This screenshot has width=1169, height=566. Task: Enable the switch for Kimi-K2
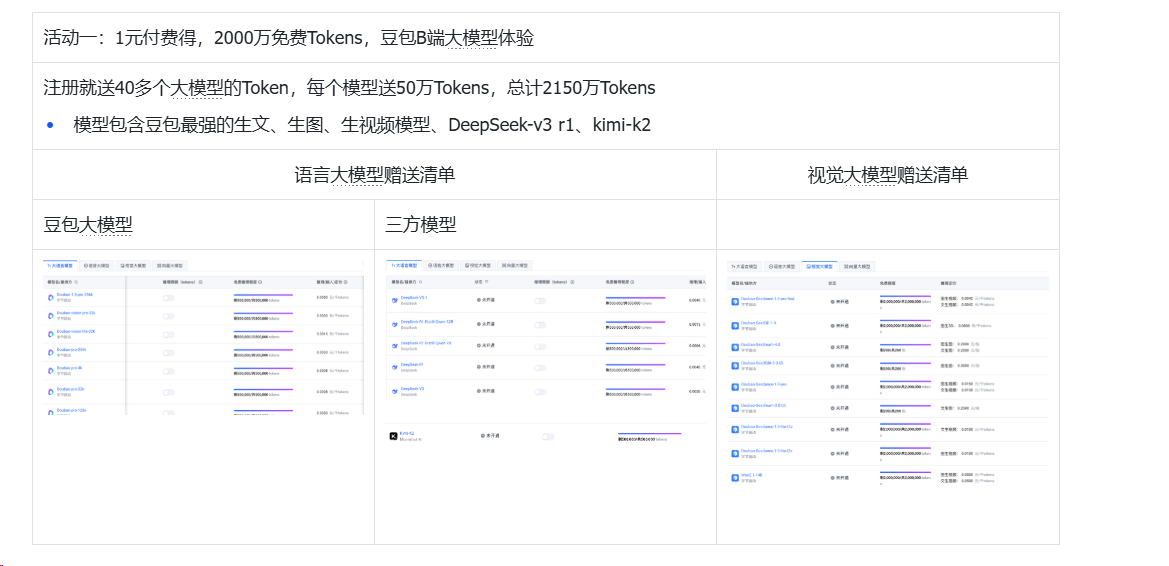548,437
